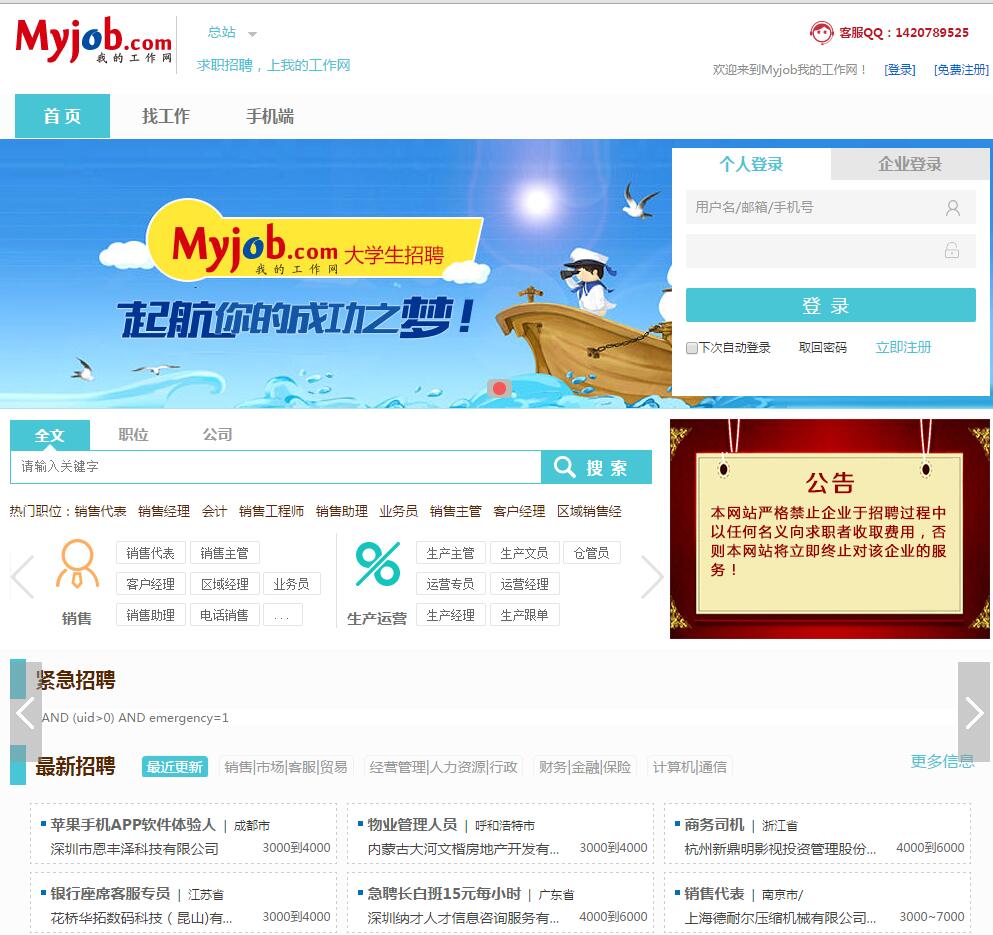Select the 全文 search tab
Viewport: 993px width, 935px height.
(50, 435)
